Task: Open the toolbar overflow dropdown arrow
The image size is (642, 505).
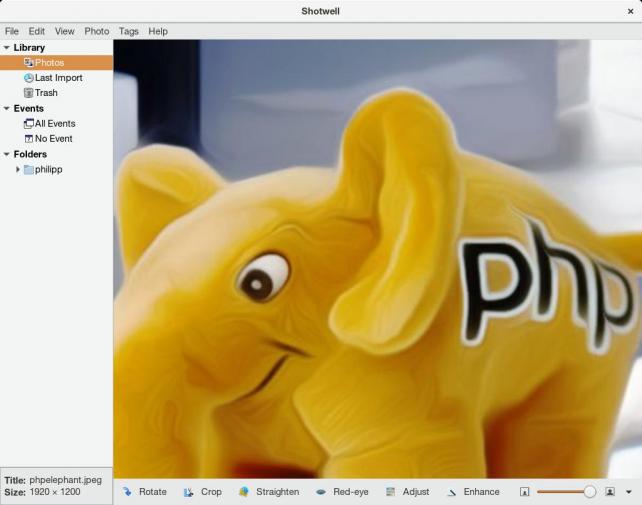Action: click(628, 492)
